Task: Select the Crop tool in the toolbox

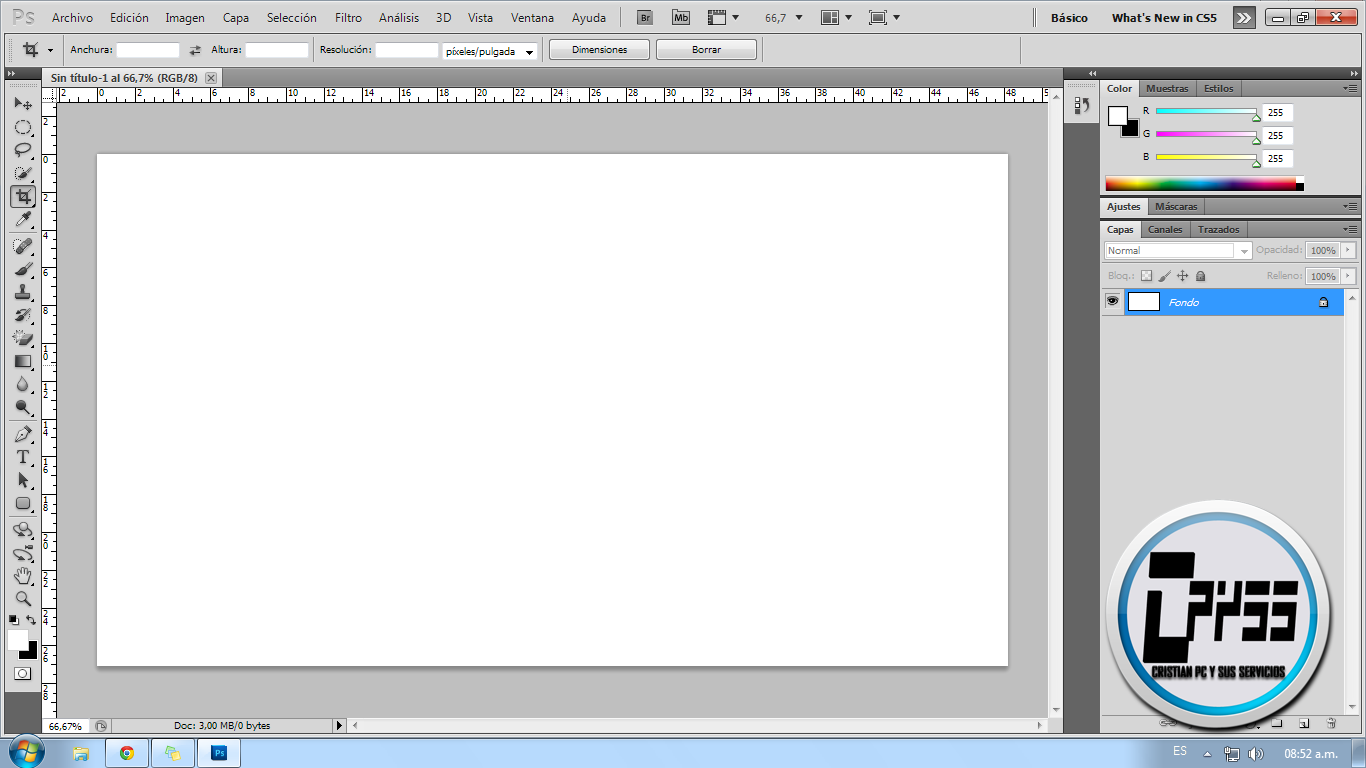Action: [22, 196]
